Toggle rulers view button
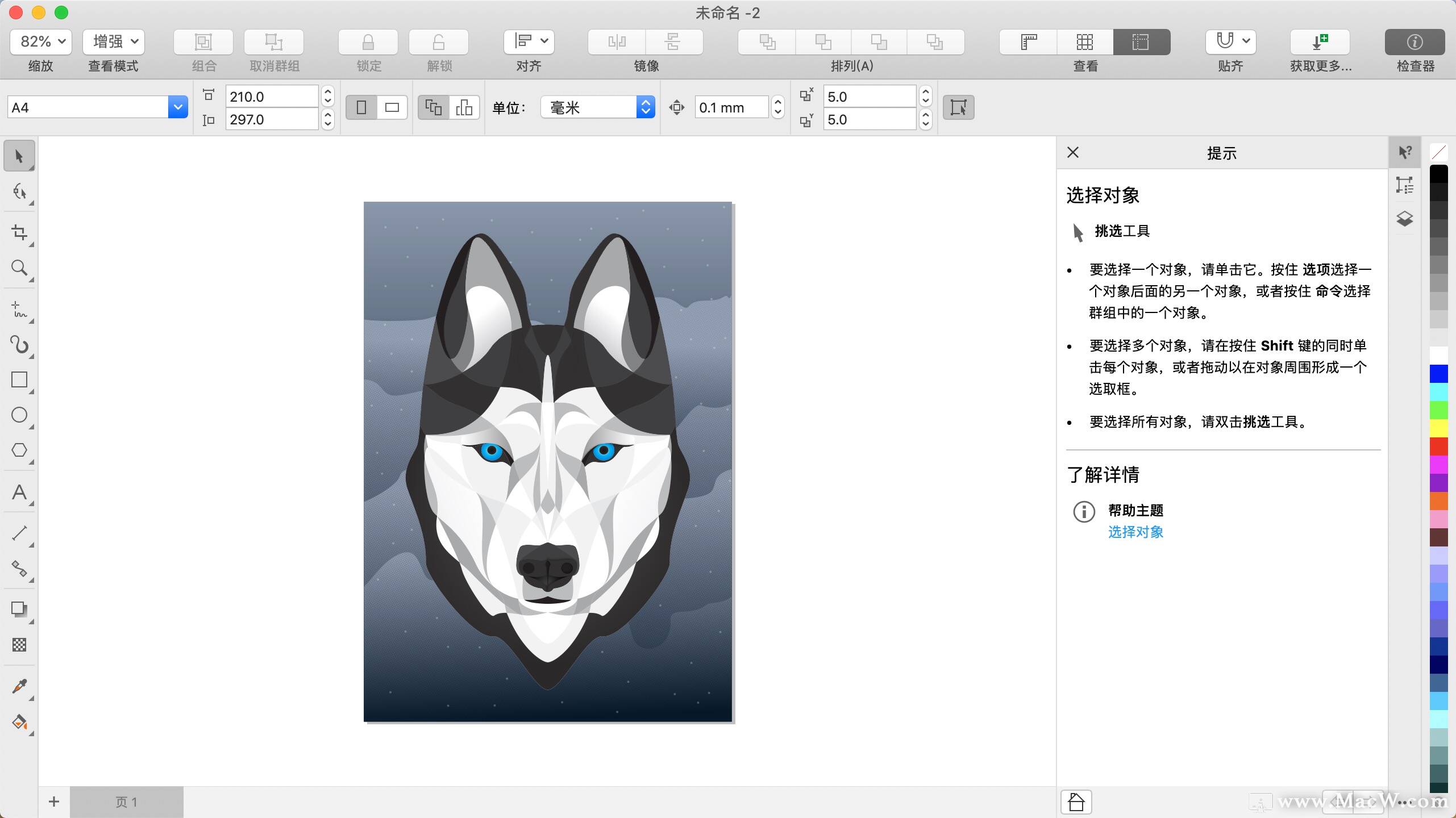The height and width of the screenshot is (818, 1456). pos(1029,42)
